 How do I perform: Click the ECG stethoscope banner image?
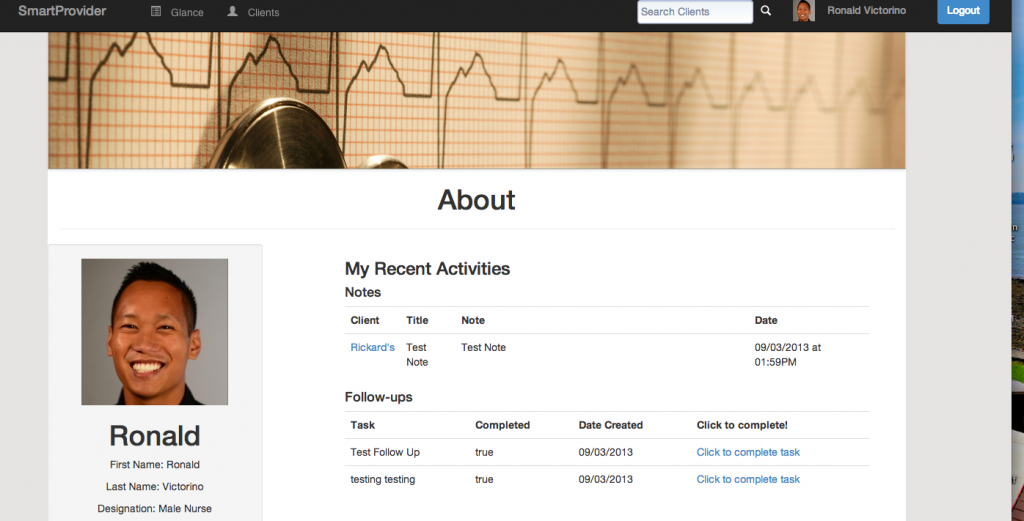coord(477,101)
